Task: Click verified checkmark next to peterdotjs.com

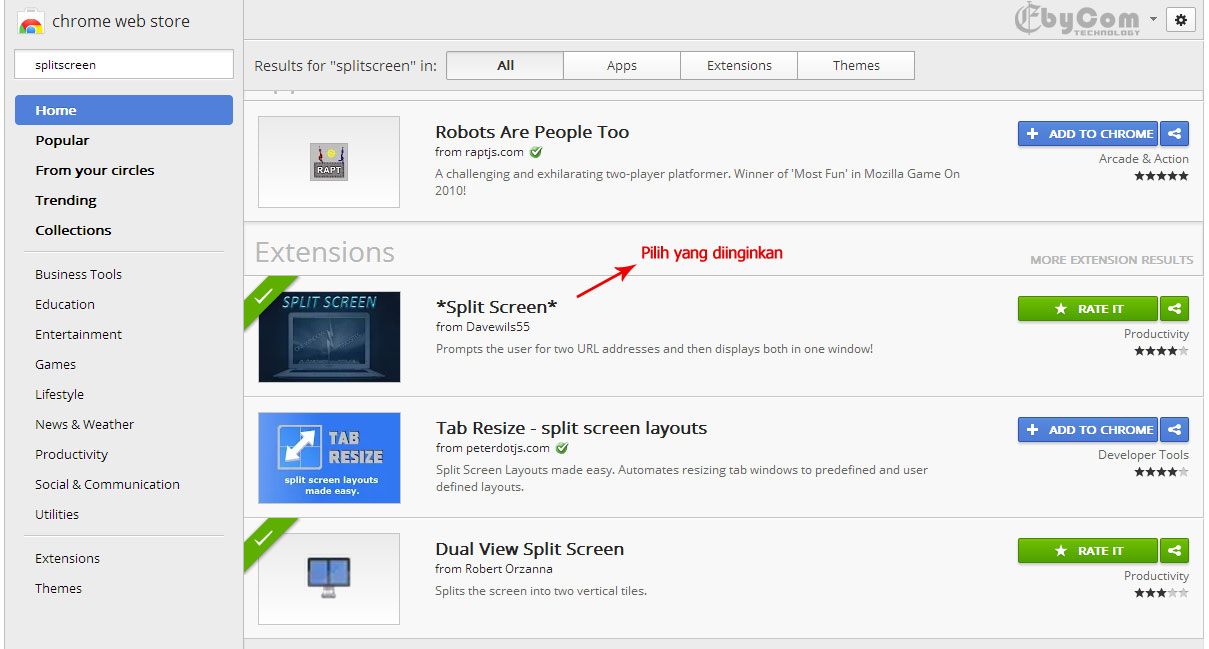Action: [x=562, y=448]
